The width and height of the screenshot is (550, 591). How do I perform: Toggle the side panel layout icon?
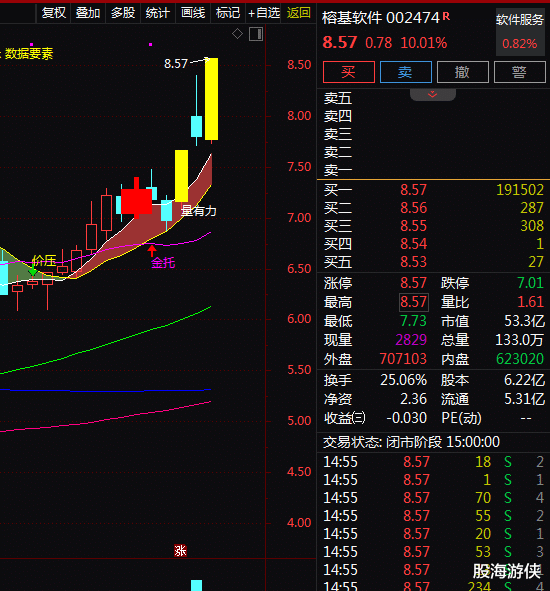256,34
